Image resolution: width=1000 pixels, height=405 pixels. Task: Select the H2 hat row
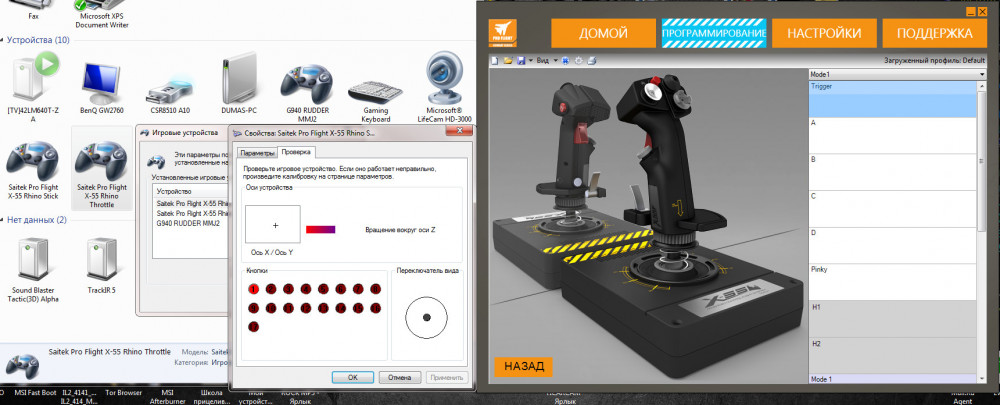pos(893,355)
